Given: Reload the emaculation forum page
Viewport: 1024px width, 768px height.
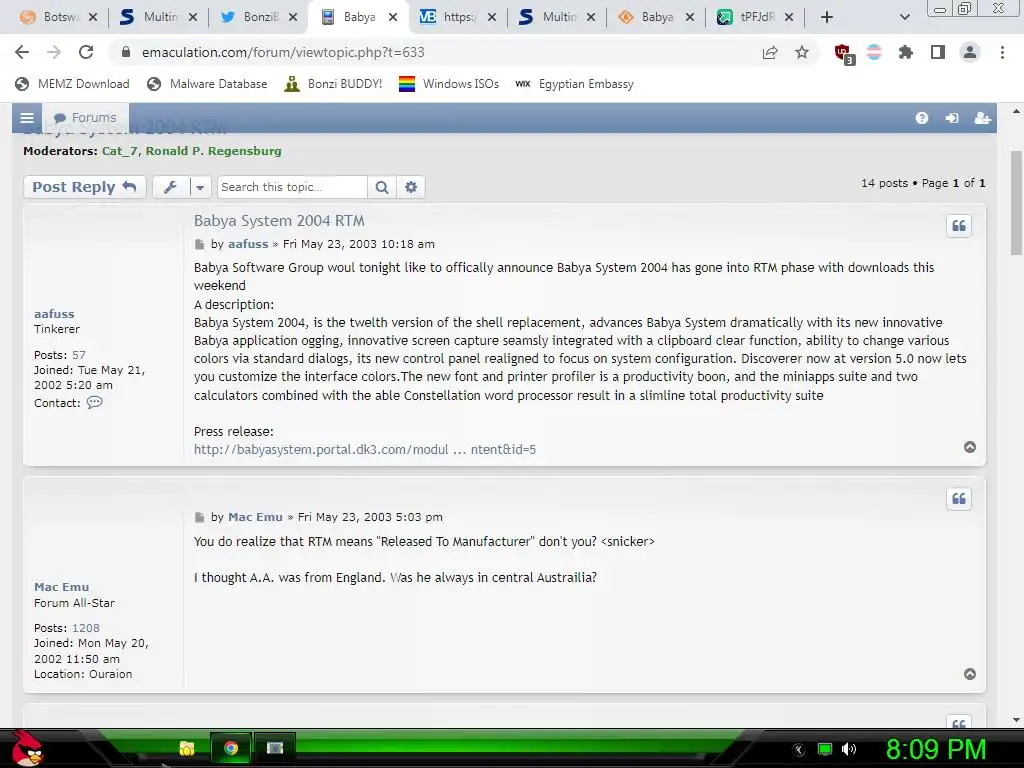Looking at the screenshot, I should [86, 52].
